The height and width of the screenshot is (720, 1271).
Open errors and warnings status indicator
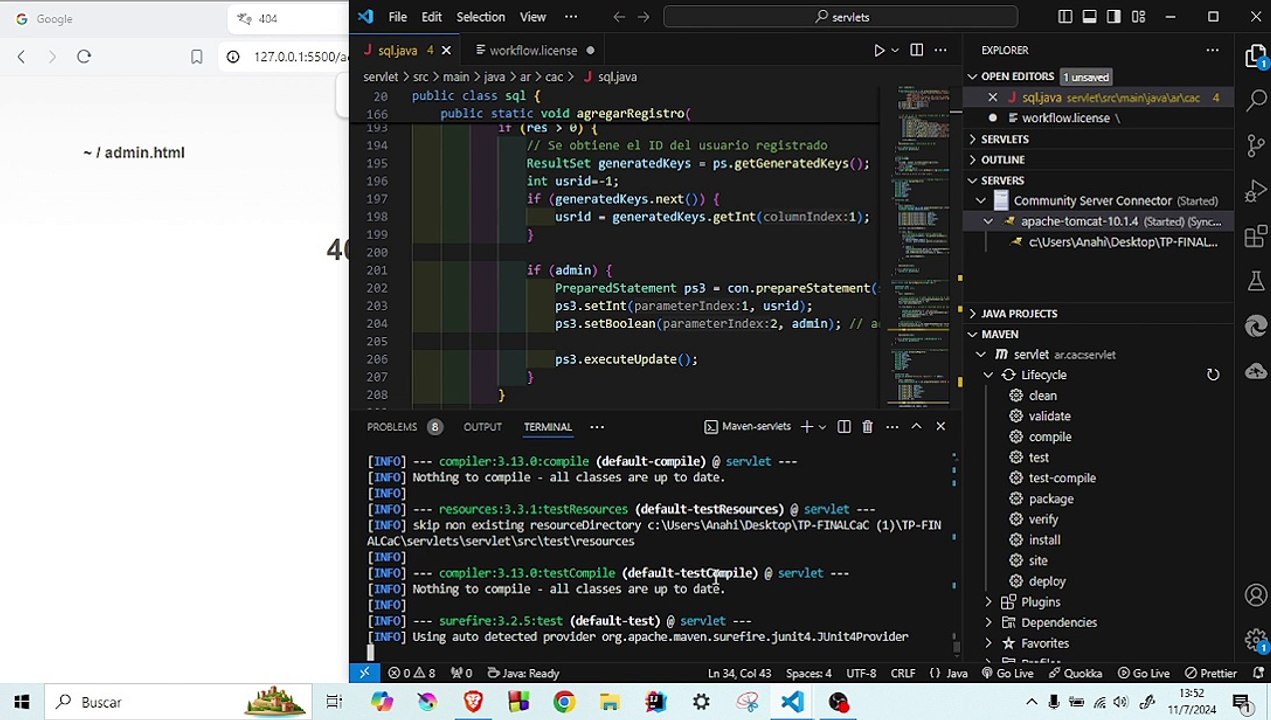[x=411, y=673]
